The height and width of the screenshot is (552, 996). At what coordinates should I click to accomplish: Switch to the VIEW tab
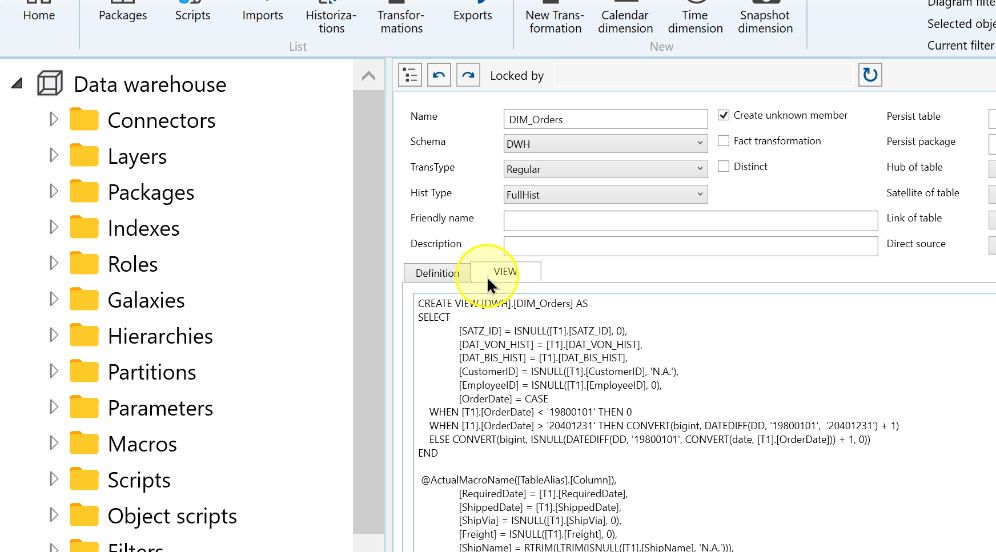pos(506,271)
